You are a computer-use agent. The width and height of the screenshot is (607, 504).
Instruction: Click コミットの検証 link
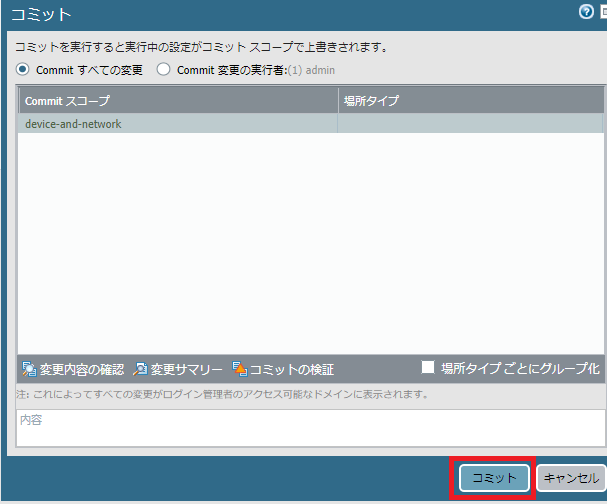coord(291,369)
